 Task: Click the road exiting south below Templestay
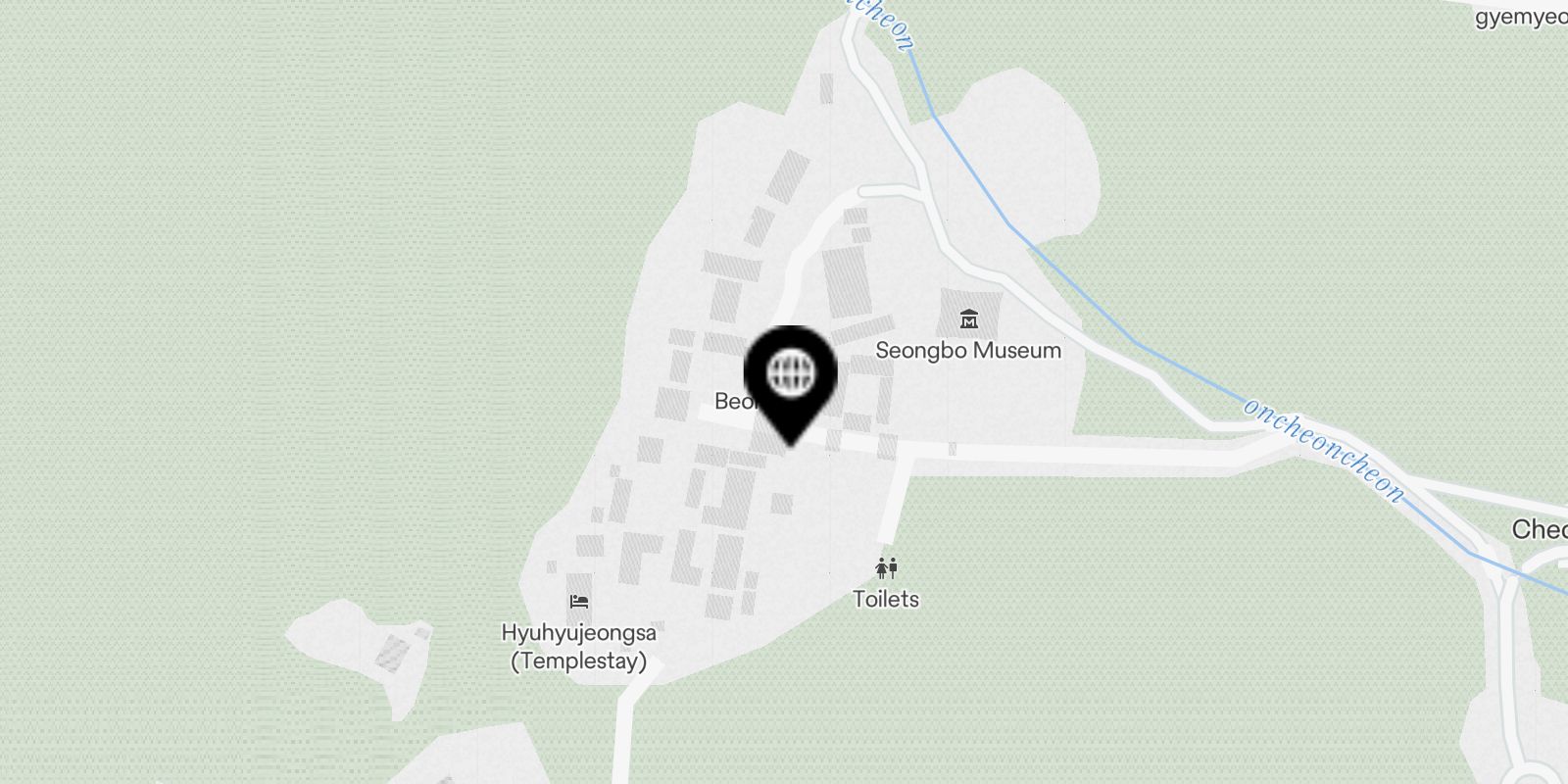(627, 730)
